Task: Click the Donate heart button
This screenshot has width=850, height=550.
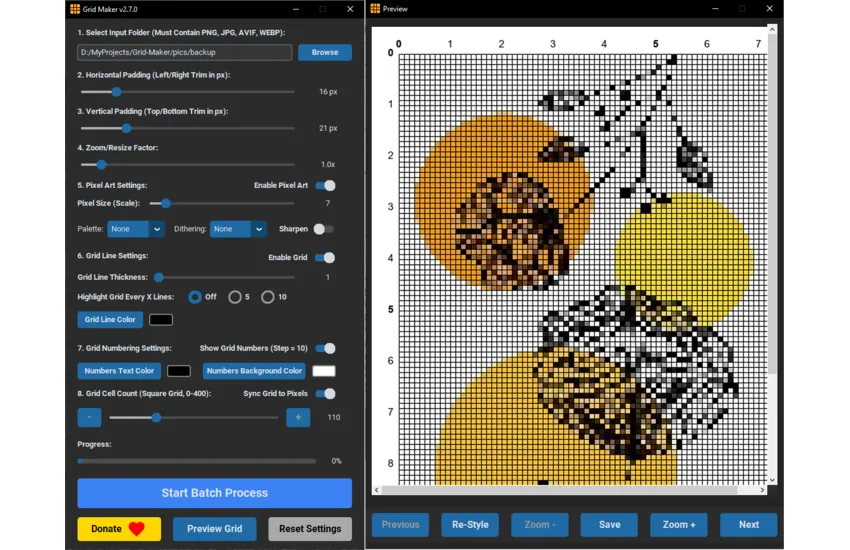Action: click(x=119, y=529)
